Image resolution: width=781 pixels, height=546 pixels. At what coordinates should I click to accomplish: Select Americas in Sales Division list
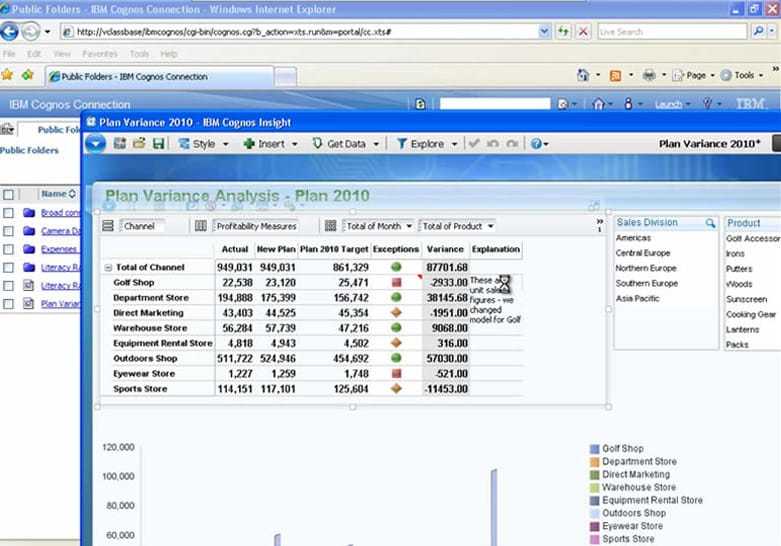pos(633,238)
